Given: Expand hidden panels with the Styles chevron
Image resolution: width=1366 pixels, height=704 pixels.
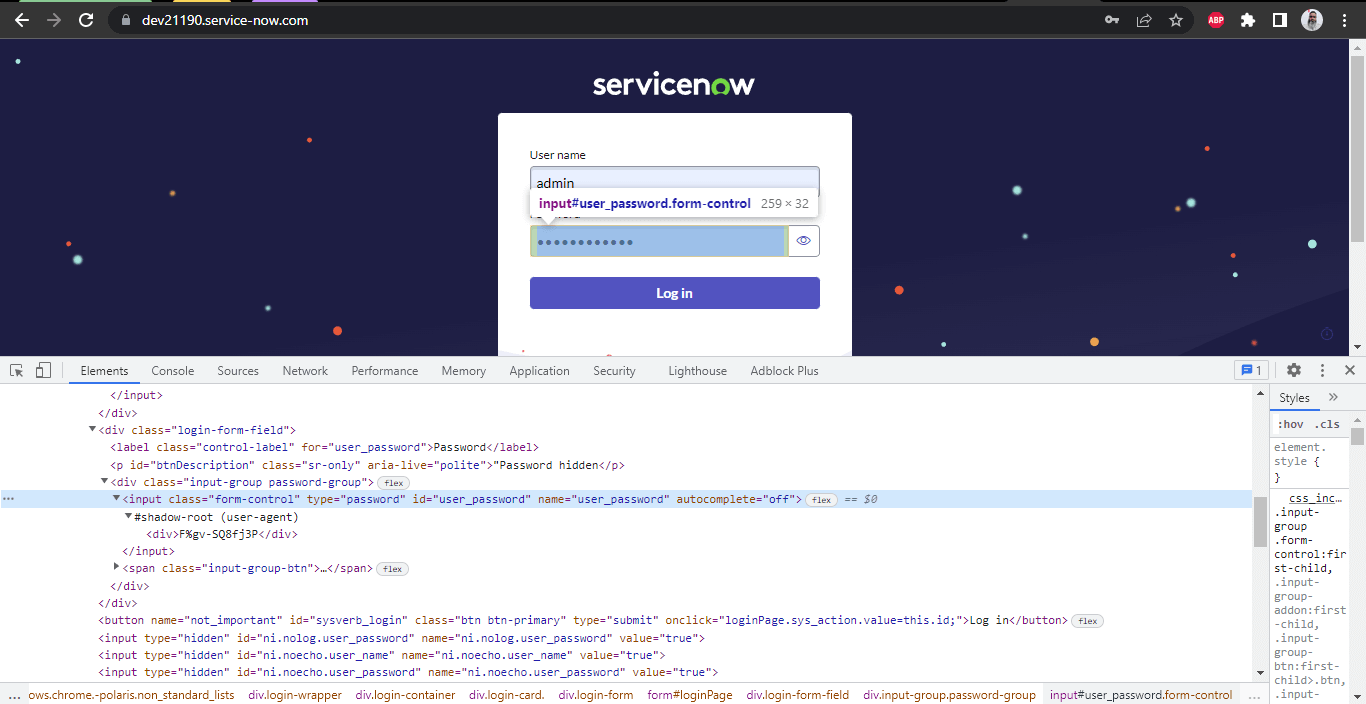Looking at the screenshot, I should click(x=1332, y=396).
